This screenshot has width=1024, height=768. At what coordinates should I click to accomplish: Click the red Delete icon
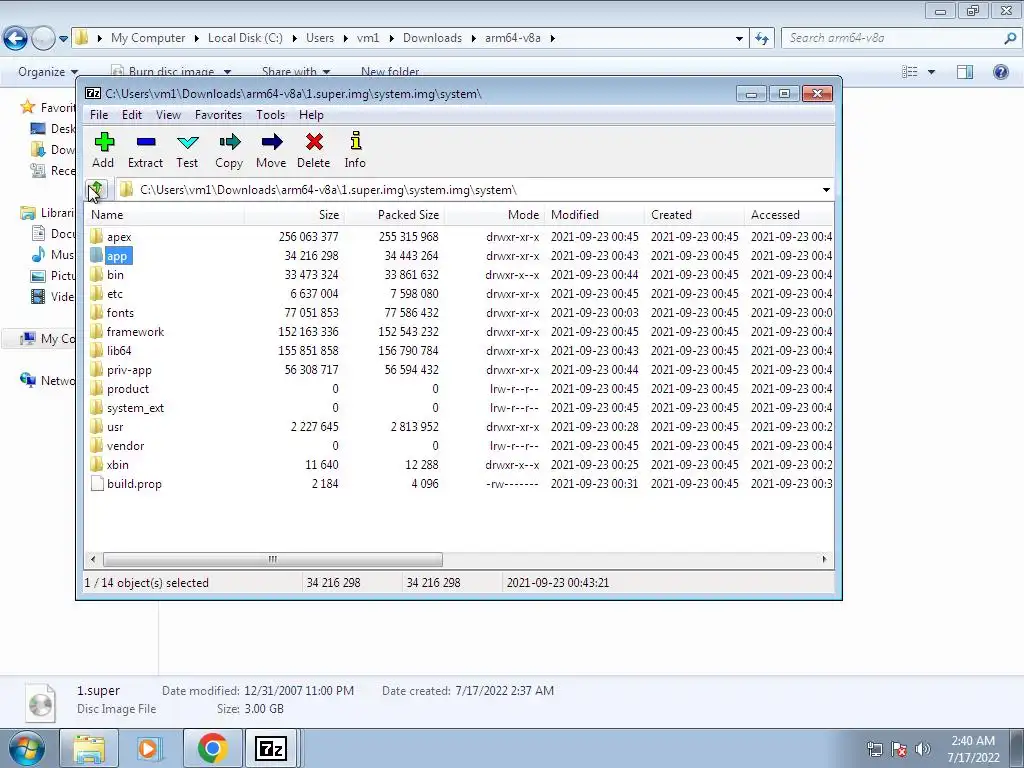314,142
